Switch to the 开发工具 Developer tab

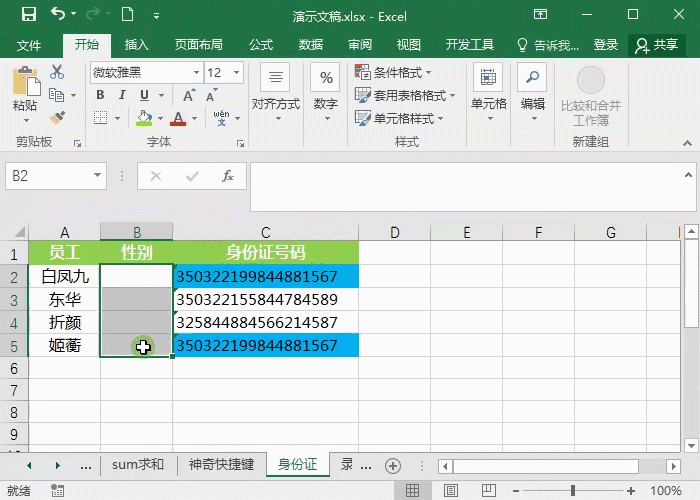pos(470,45)
